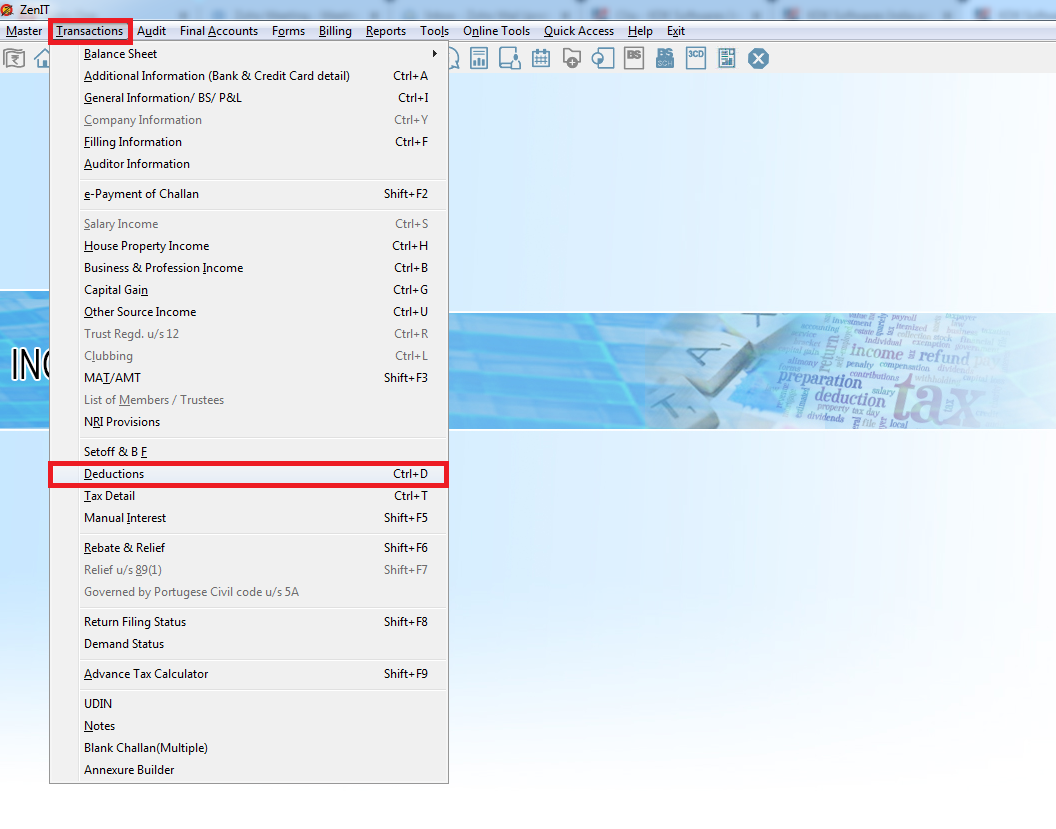The width and height of the screenshot is (1056, 829).
Task: Open Notes menu entry
Action: pos(249,726)
